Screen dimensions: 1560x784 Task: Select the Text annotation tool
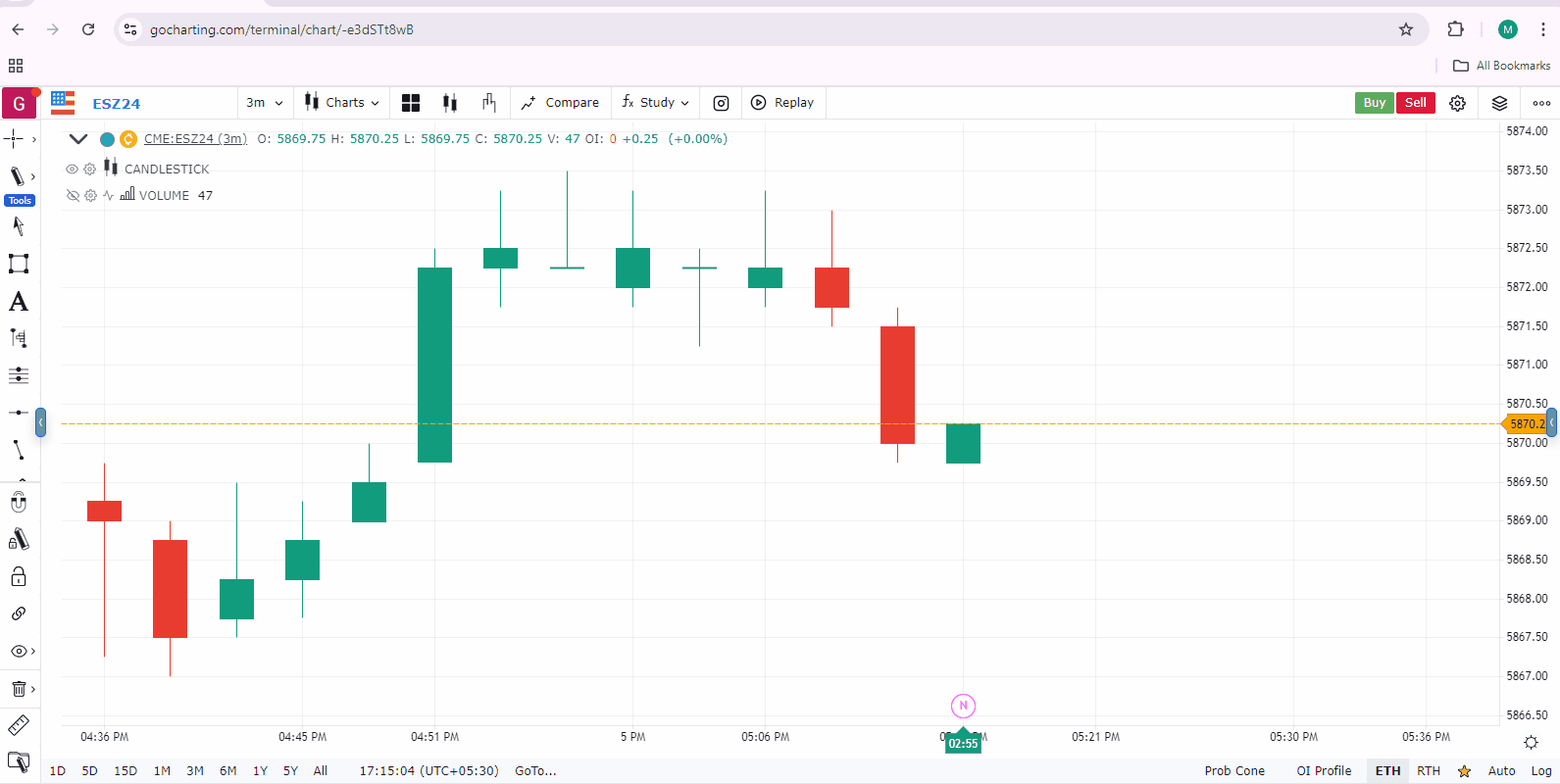(x=19, y=302)
